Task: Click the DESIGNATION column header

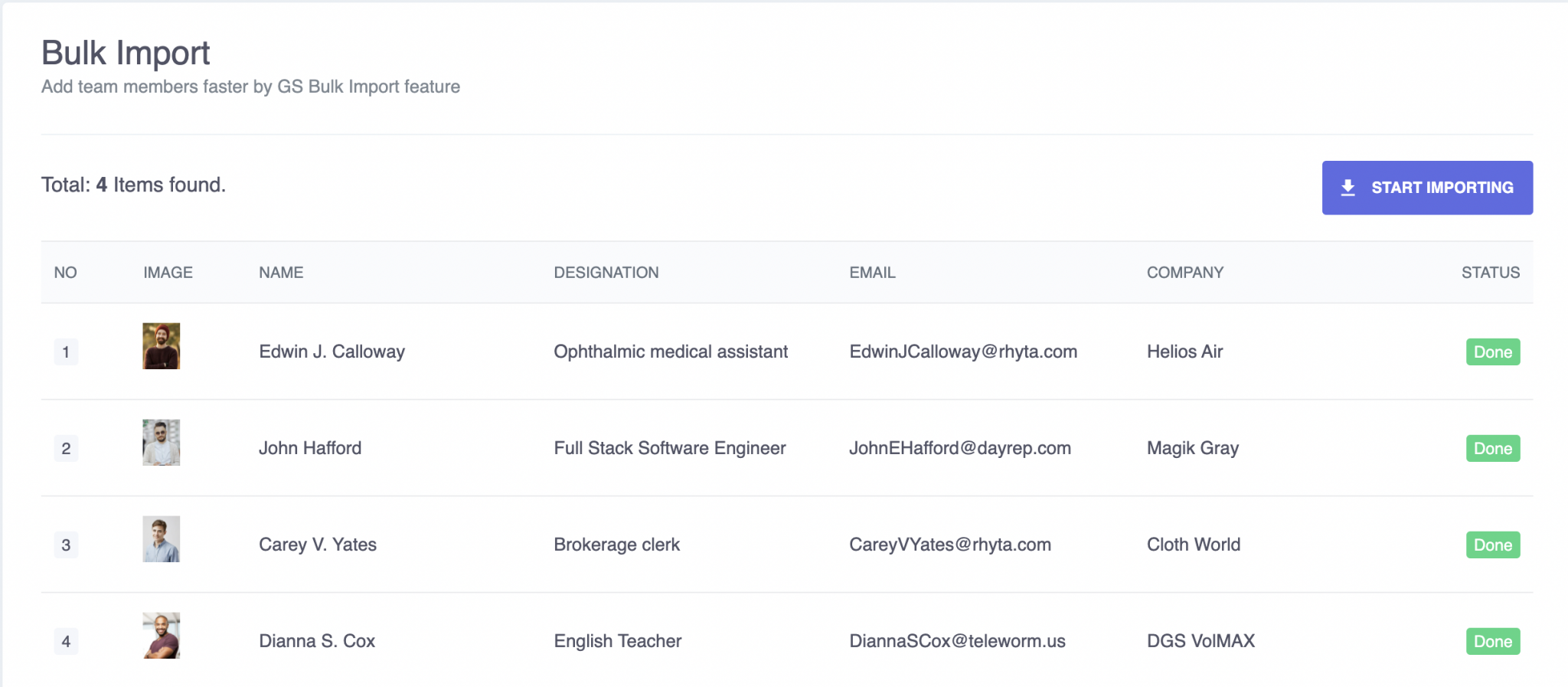Action: [x=606, y=273]
